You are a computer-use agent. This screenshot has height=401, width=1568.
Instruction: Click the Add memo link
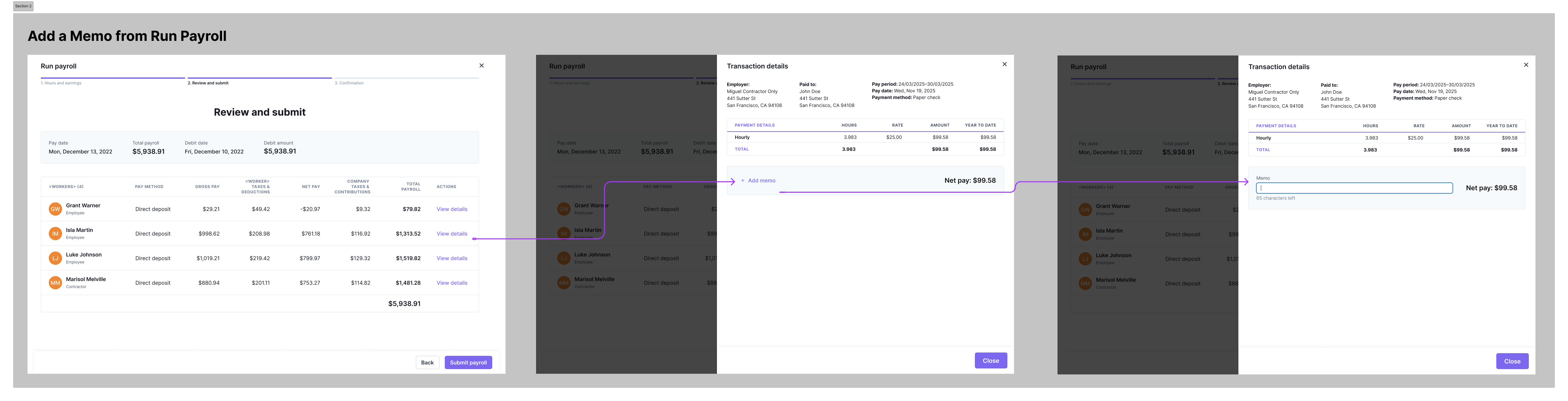(761, 181)
